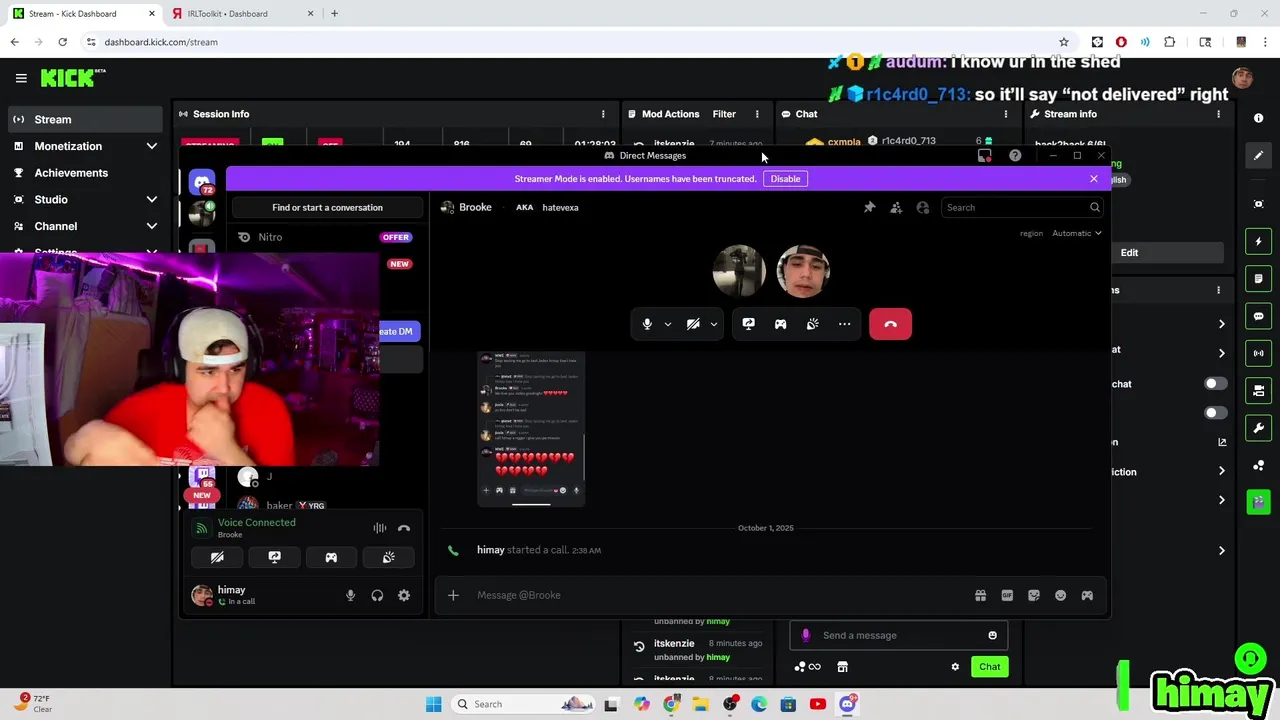The height and width of the screenshot is (720, 1280).
Task: Open Mod Actions Filter
Action: 724,114
